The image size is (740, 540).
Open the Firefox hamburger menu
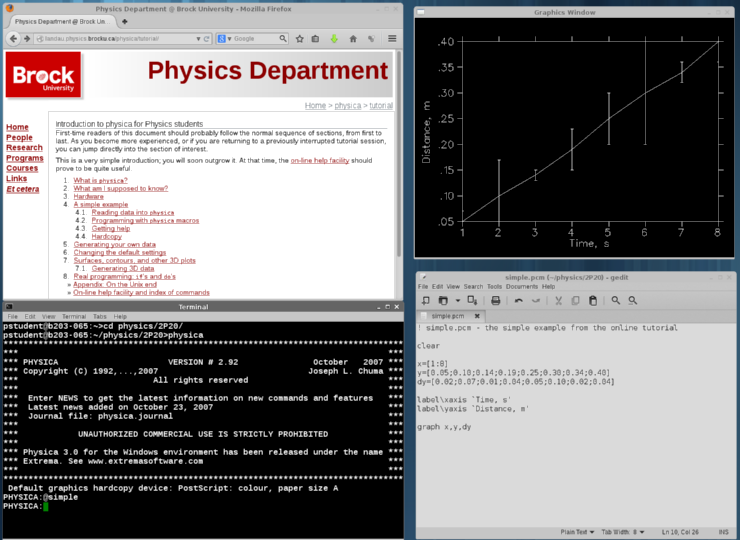coord(390,39)
